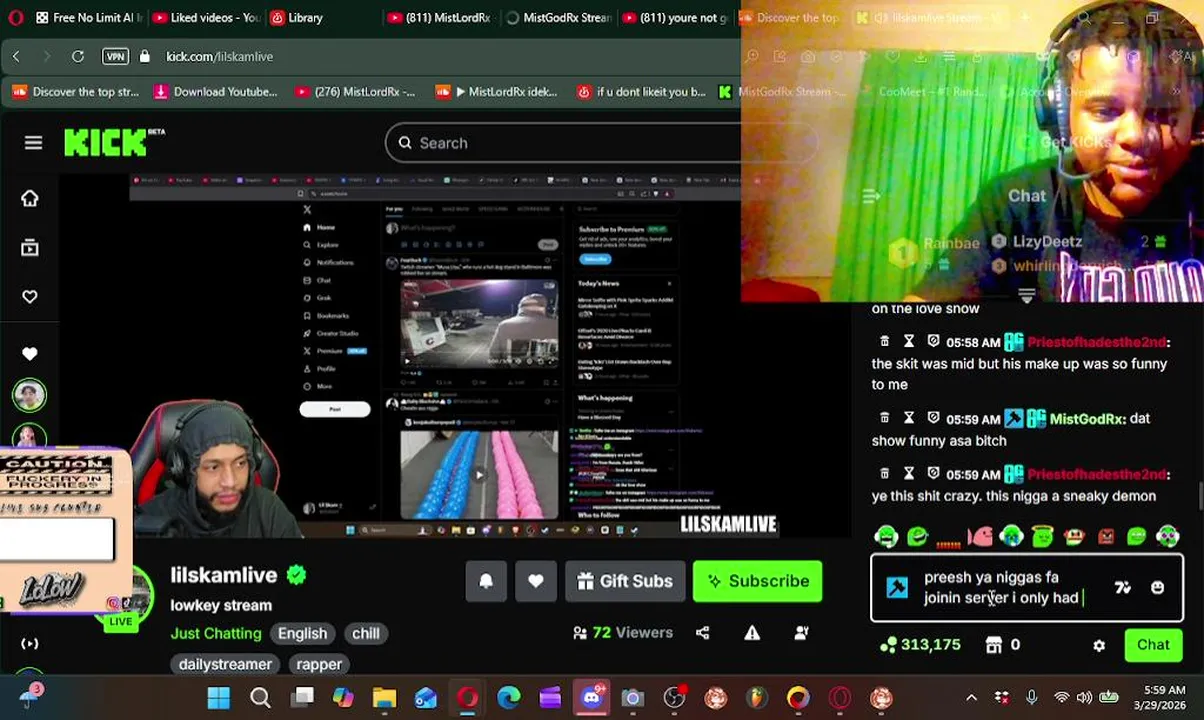Screen dimensions: 1204x720
Task: Share the stream via share icon
Action: [703, 633]
